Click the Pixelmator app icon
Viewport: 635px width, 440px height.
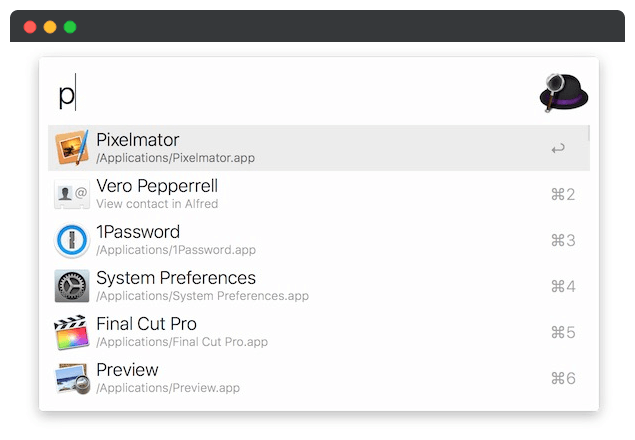(72, 148)
